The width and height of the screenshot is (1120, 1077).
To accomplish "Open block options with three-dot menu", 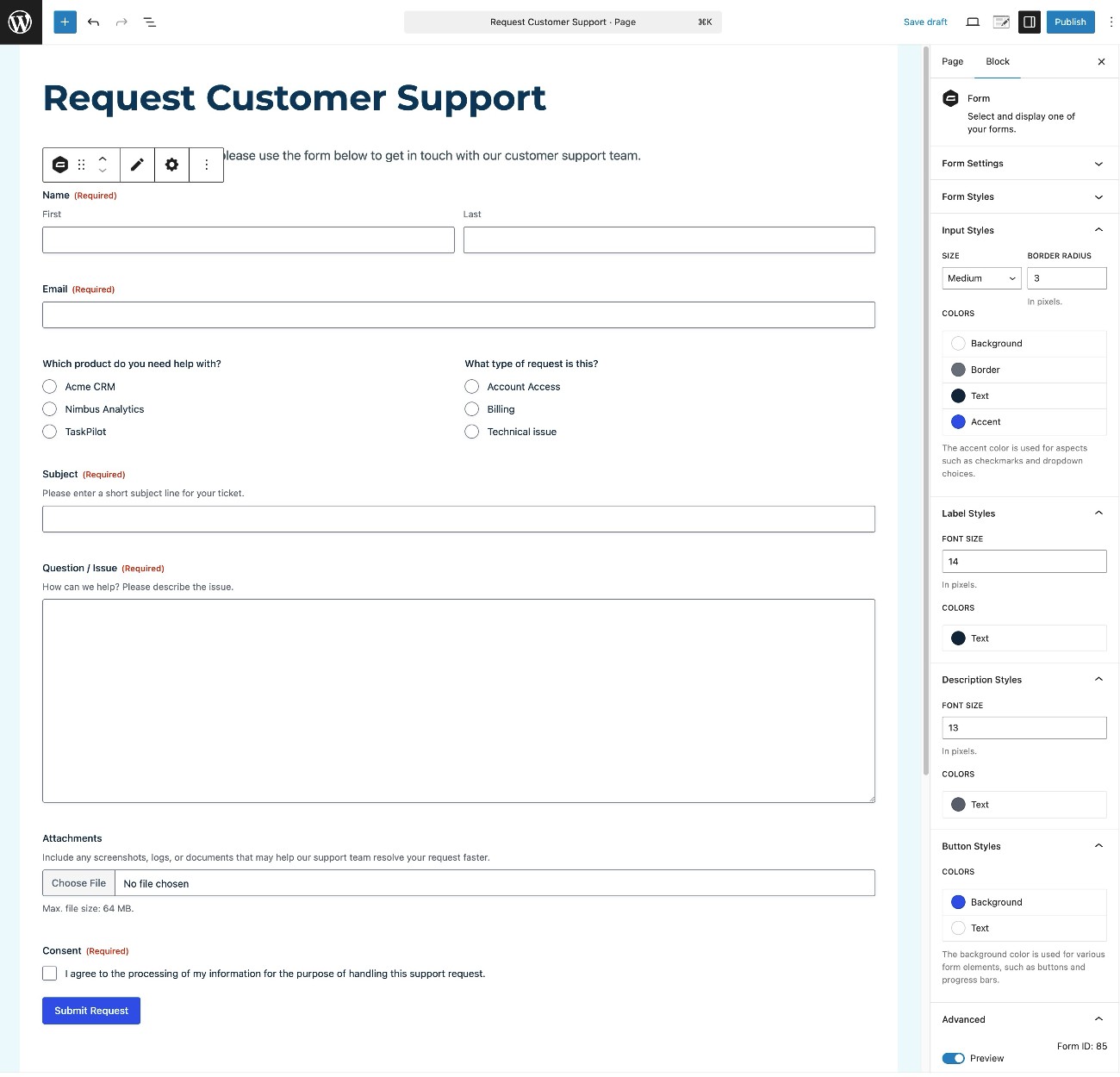I will click(206, 165).
